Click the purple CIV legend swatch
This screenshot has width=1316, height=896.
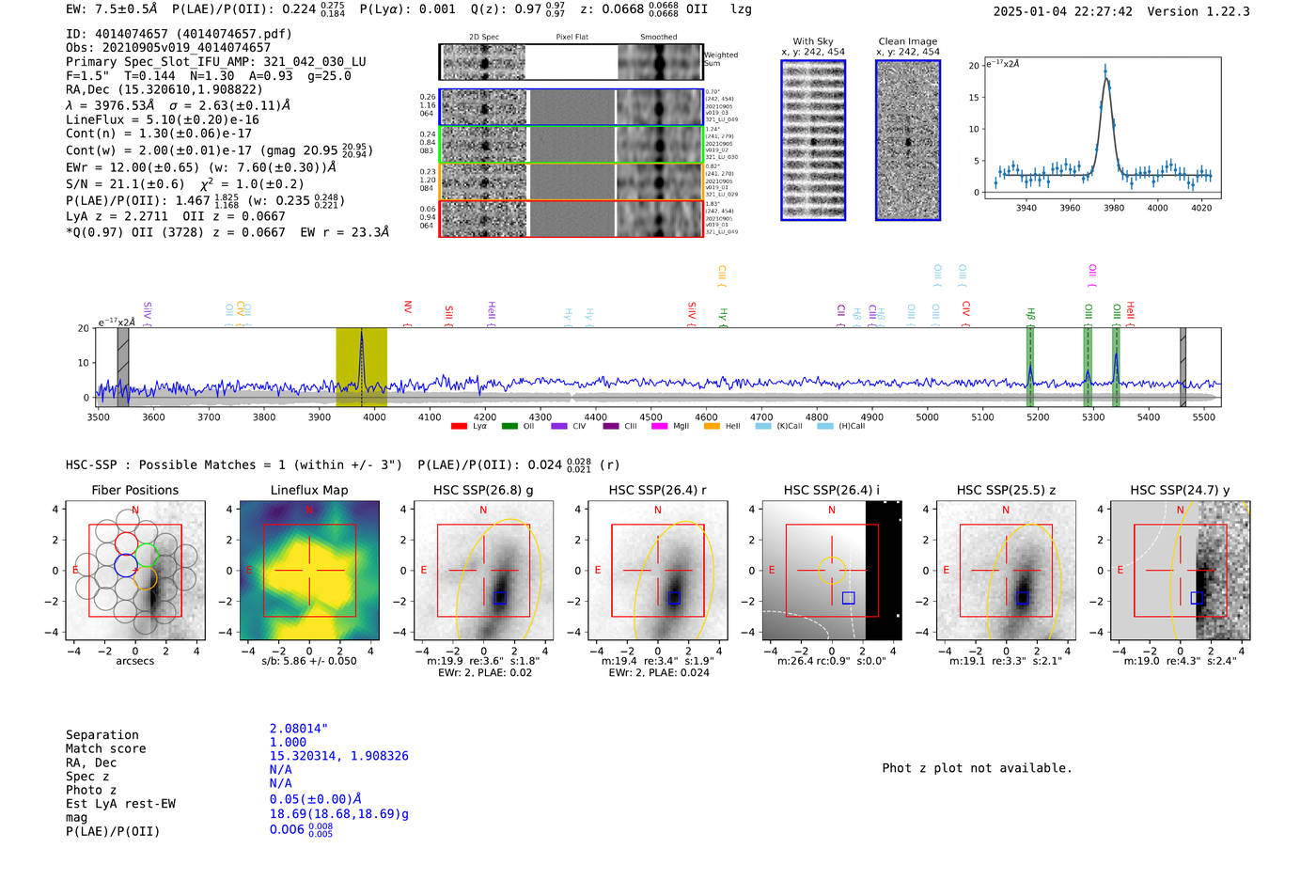pyautogui.click(x=559, y=426)
